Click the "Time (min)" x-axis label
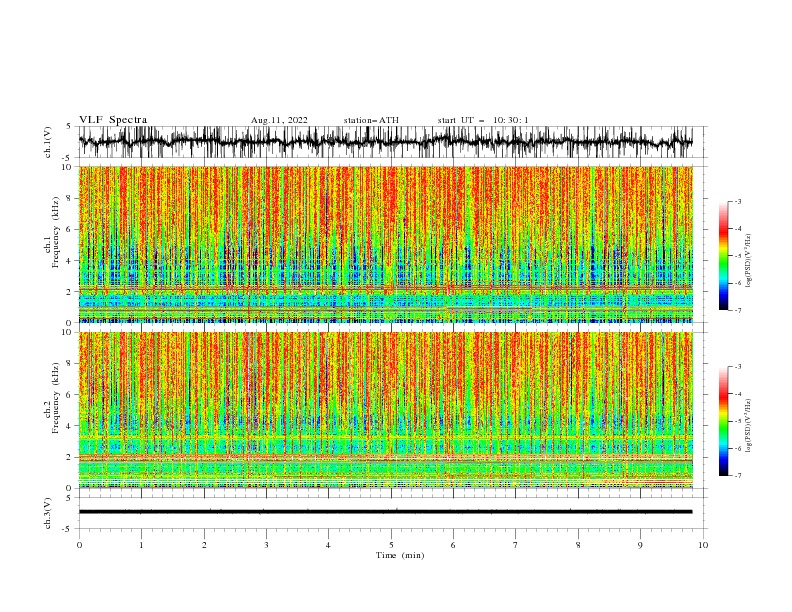The image size is (792, 612). pyautogui.click(x=400, y=555)
